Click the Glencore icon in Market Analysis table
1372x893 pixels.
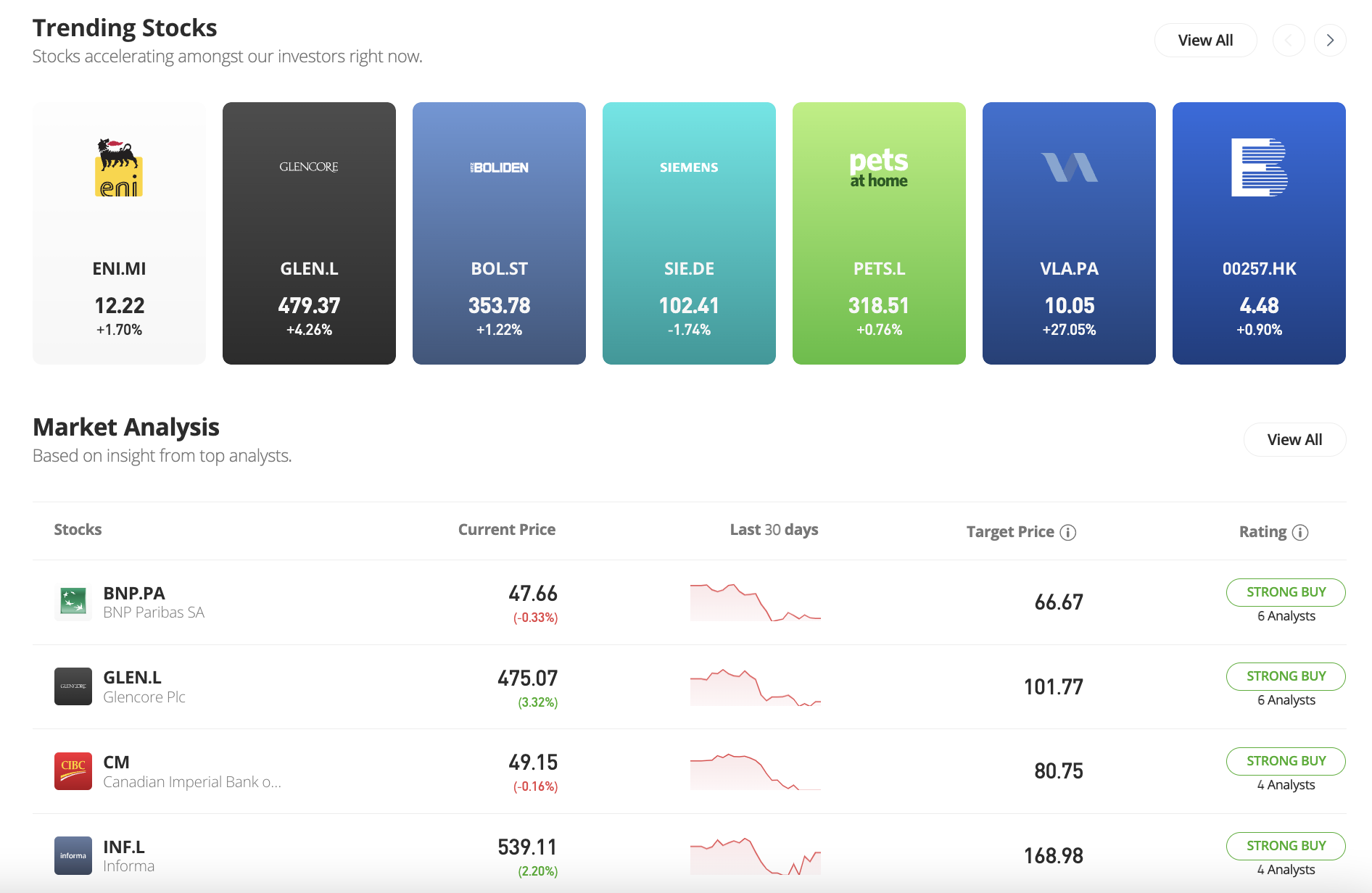point(73,686)
